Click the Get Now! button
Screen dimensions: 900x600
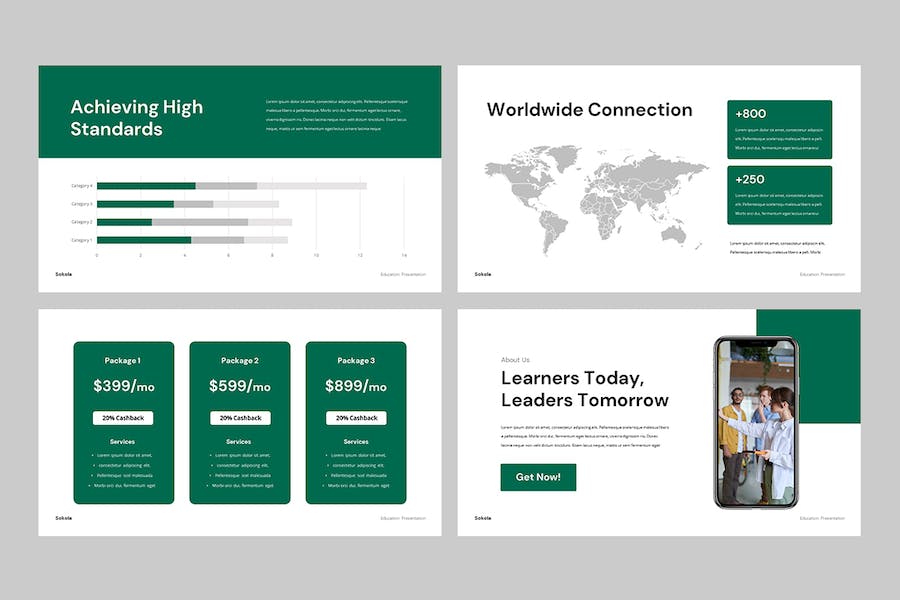[538, 477]
